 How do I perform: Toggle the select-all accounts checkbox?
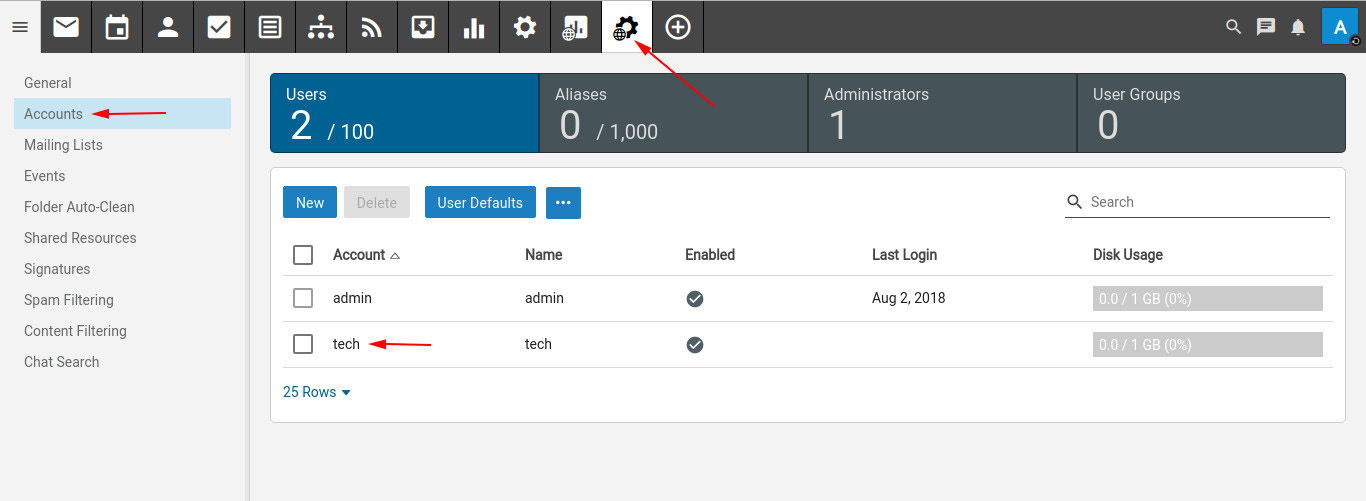pyautogui.click(x=303, y=255)
